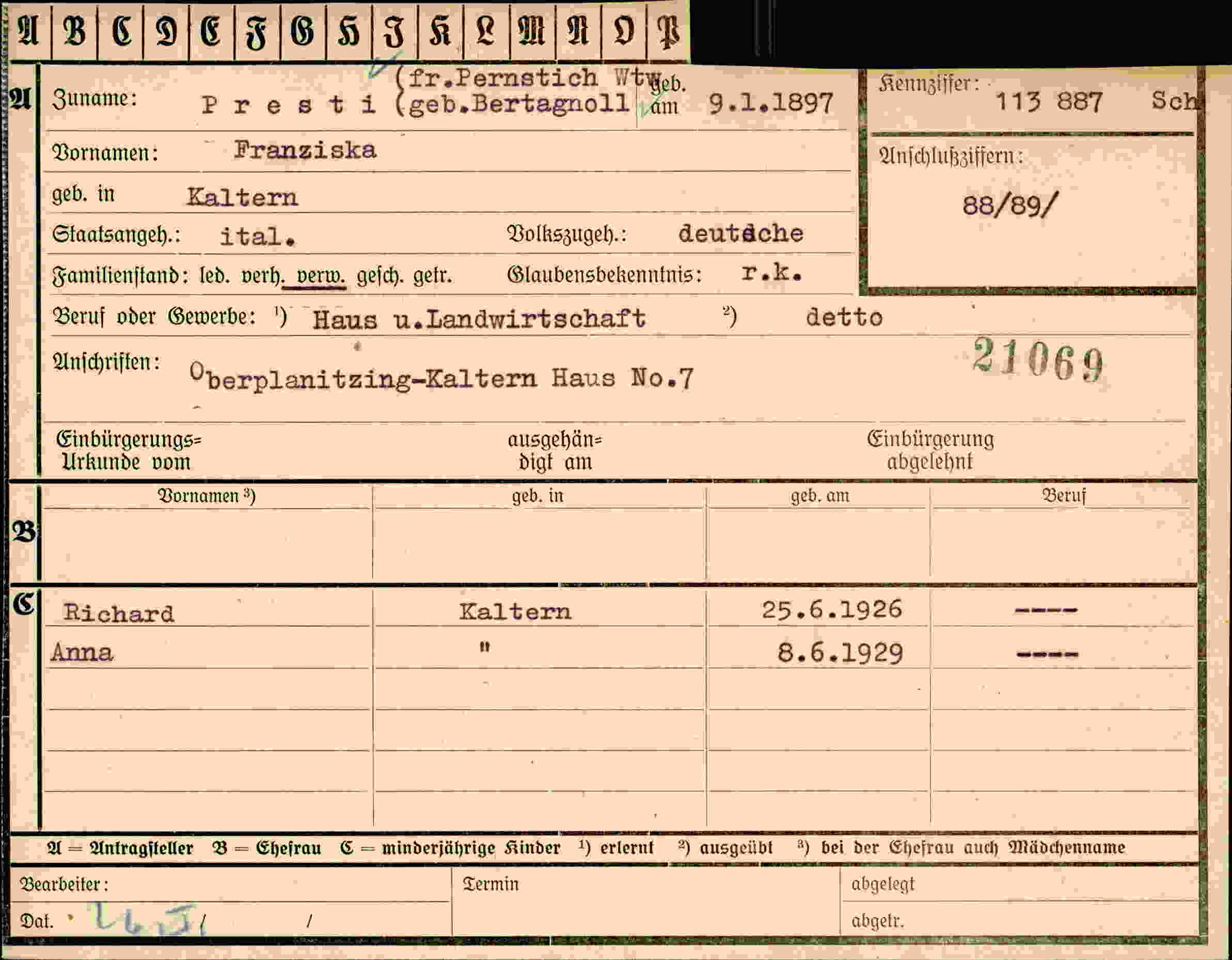Click the ethnicity value 'deutsche'

(x=740, y=233)
